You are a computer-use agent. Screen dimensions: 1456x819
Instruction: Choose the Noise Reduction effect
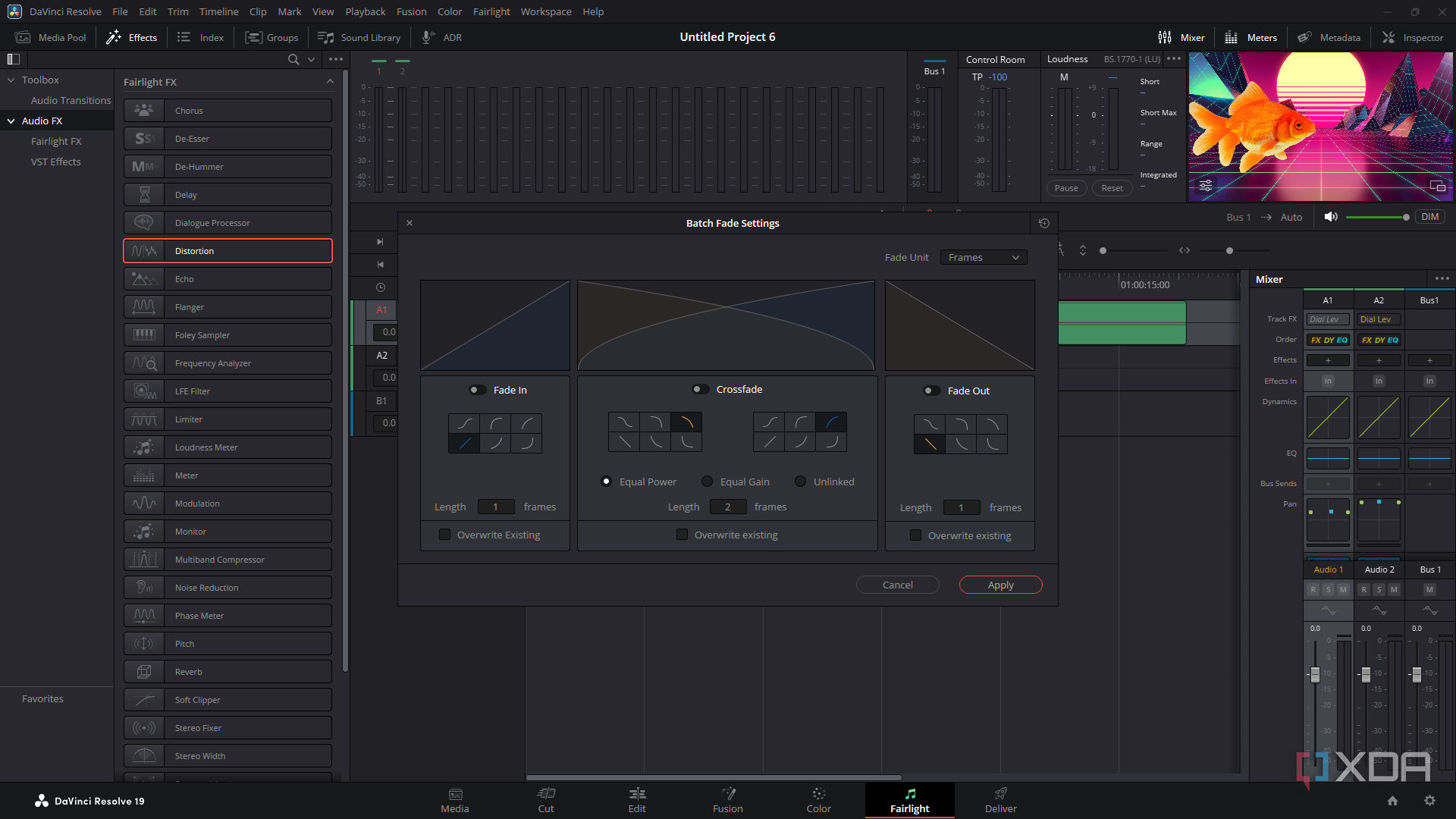227,588
